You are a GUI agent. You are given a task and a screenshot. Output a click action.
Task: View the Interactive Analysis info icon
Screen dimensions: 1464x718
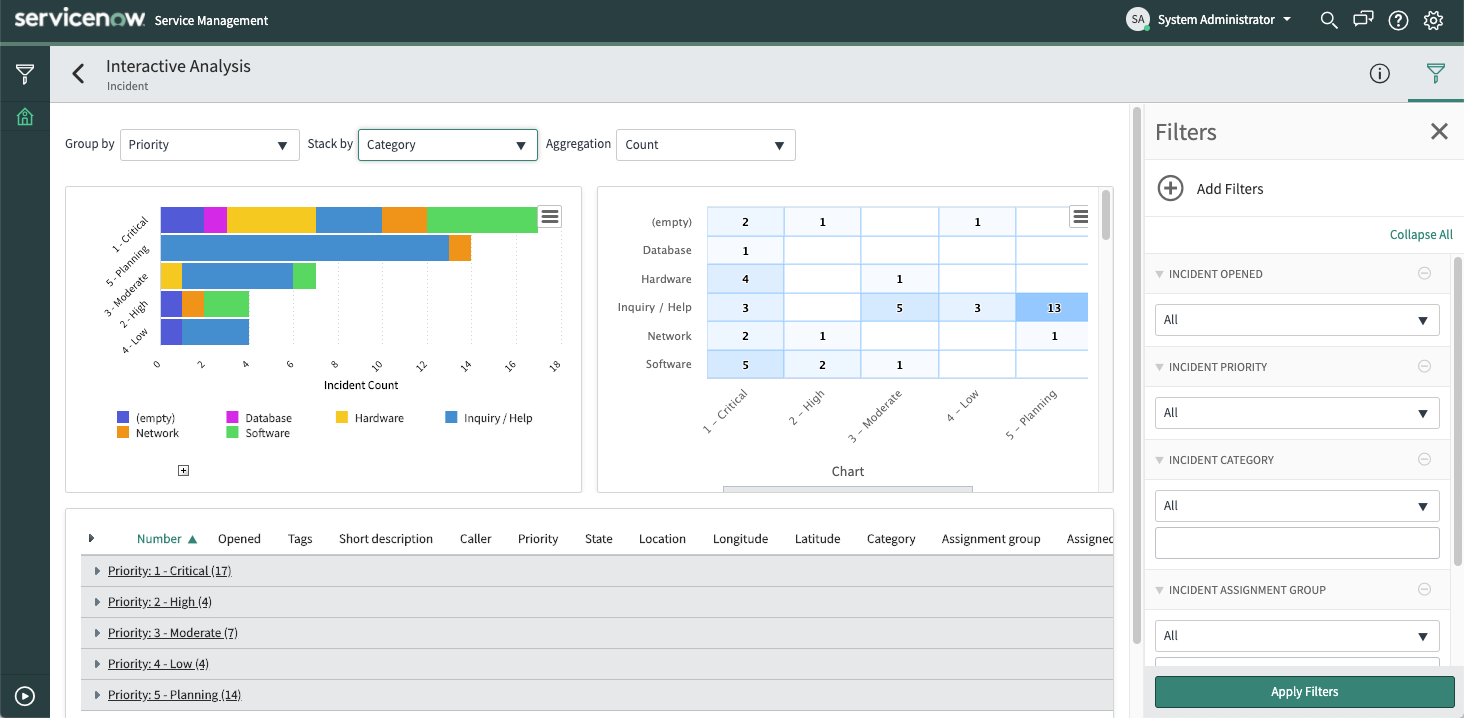1380,73
